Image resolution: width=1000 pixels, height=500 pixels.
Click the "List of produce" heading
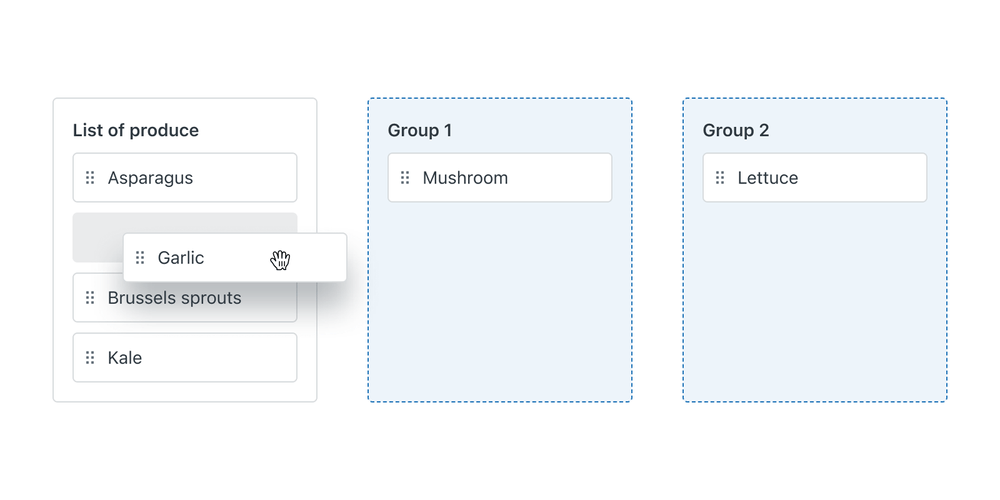pyautogui.click(x=136, y=130)
